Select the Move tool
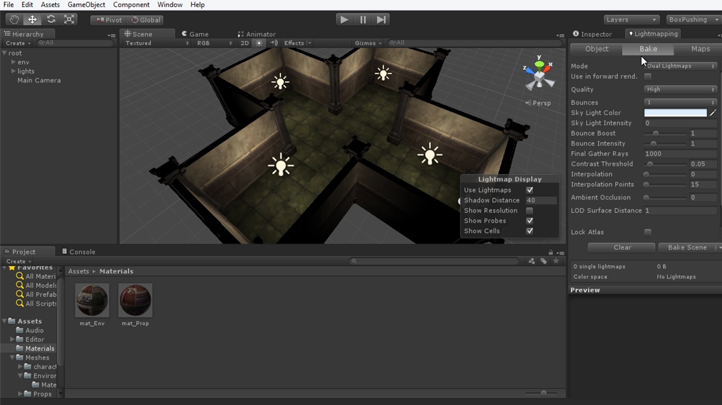Screen dimensions: 722x405 (32, 19)
